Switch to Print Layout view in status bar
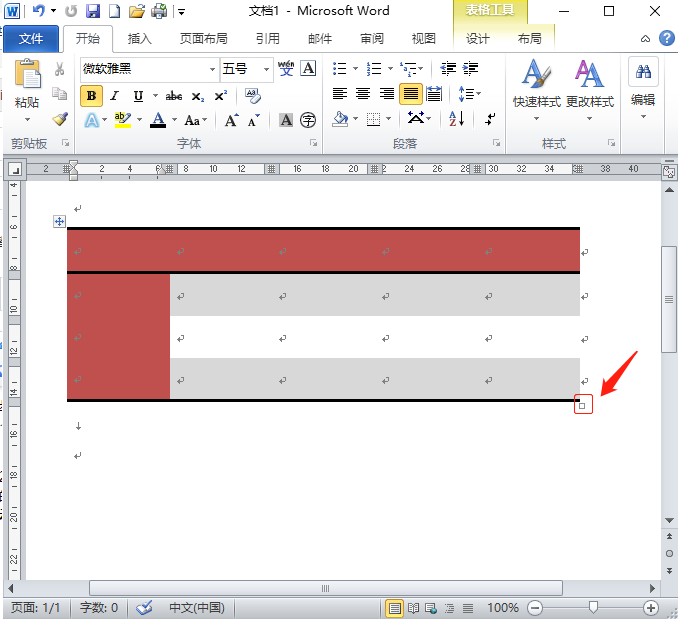This screenshot has width=679, height=620. (x=394, y=608)
